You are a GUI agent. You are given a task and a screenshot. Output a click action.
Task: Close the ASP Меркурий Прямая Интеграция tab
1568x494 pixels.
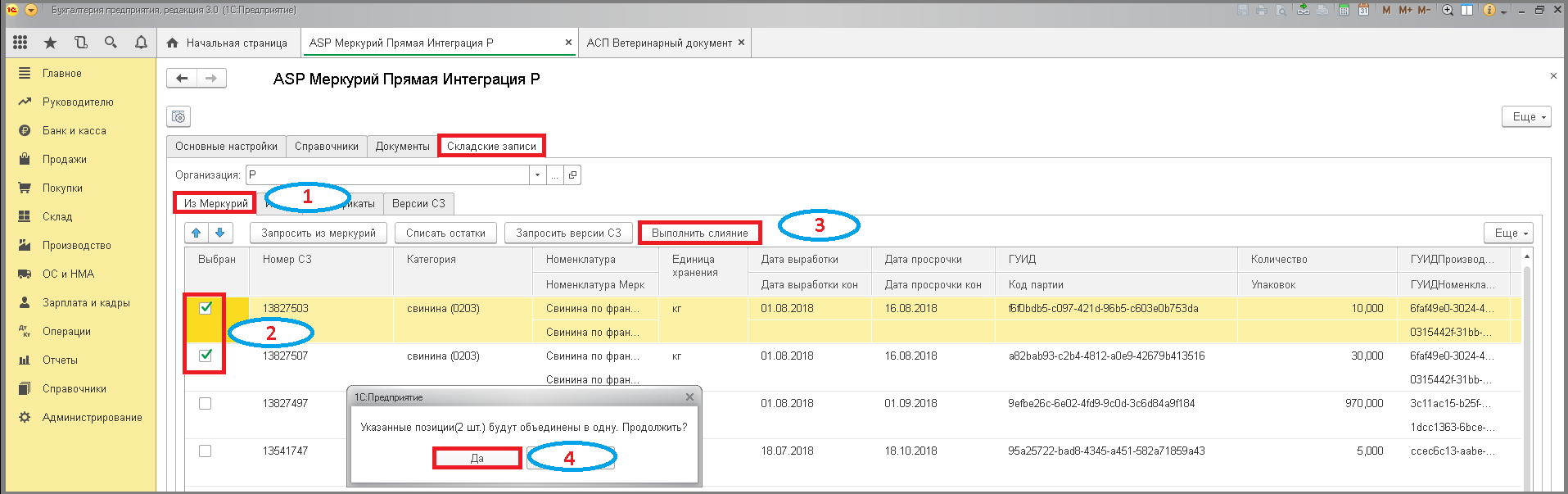(x=568, y=43)
